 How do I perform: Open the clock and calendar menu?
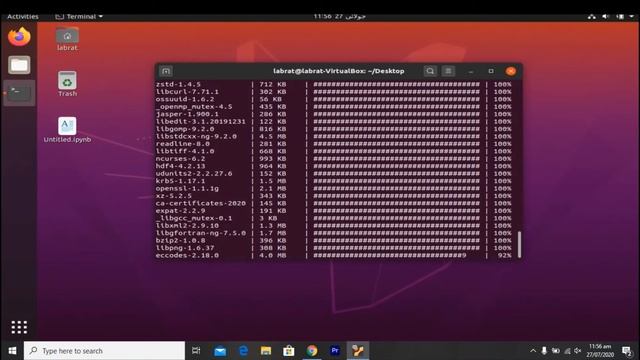(x=339, y=16)
